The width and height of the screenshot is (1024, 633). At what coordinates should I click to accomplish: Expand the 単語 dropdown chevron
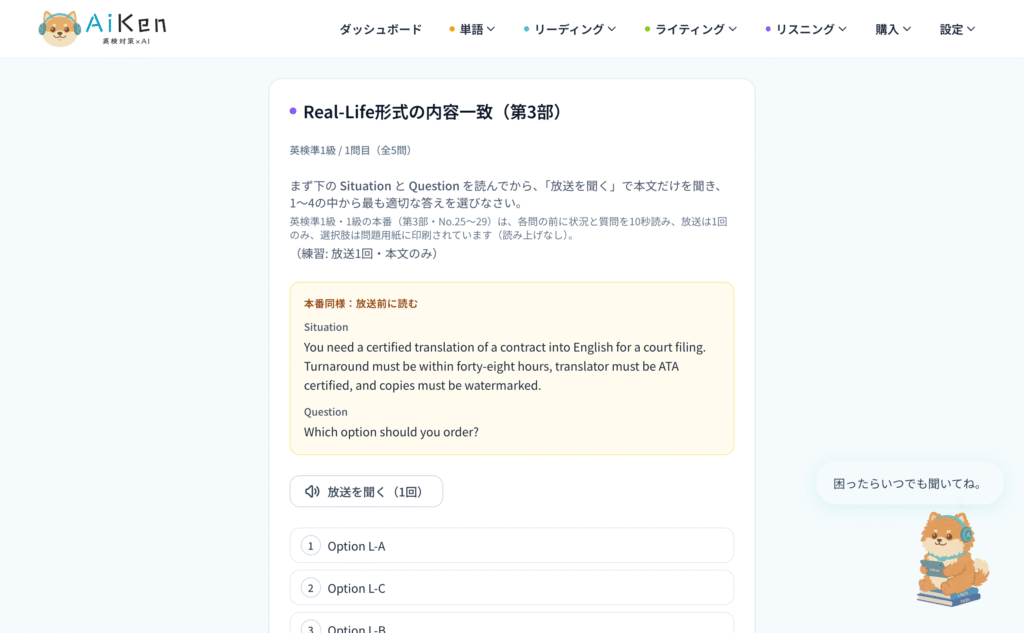[x=491, y=29]
